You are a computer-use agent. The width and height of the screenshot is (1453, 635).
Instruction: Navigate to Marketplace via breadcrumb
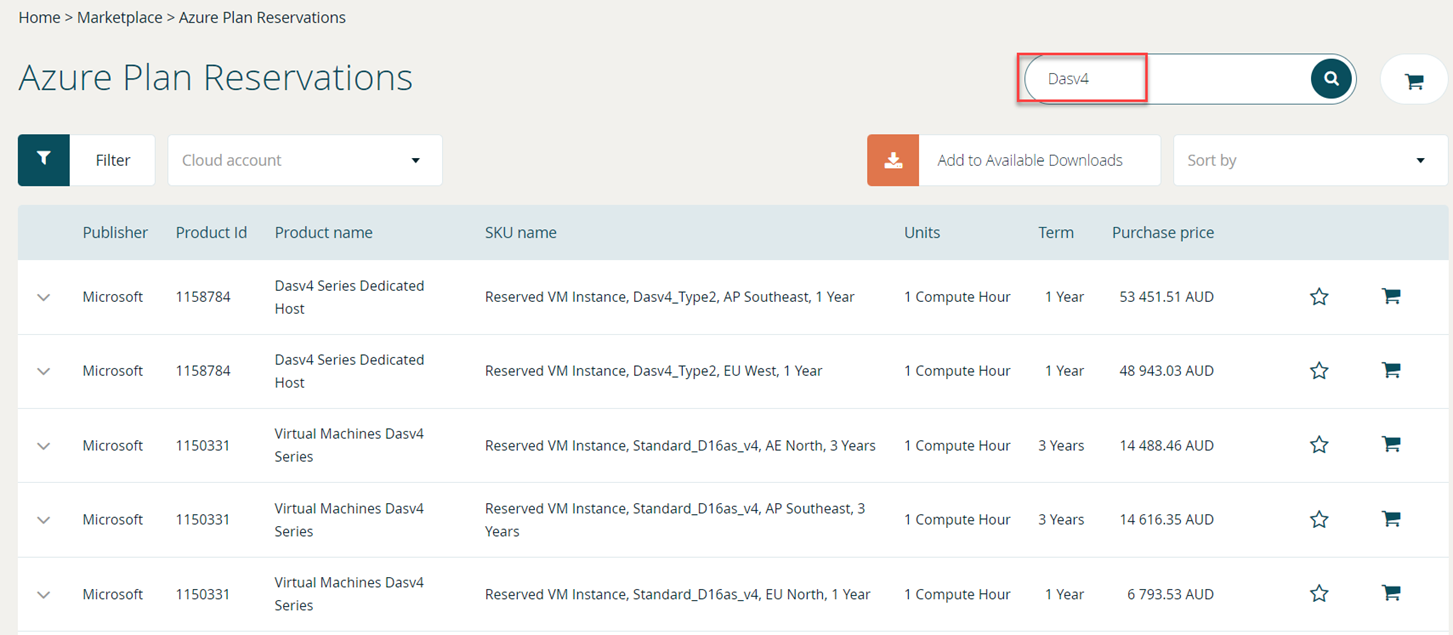[119, 17]
